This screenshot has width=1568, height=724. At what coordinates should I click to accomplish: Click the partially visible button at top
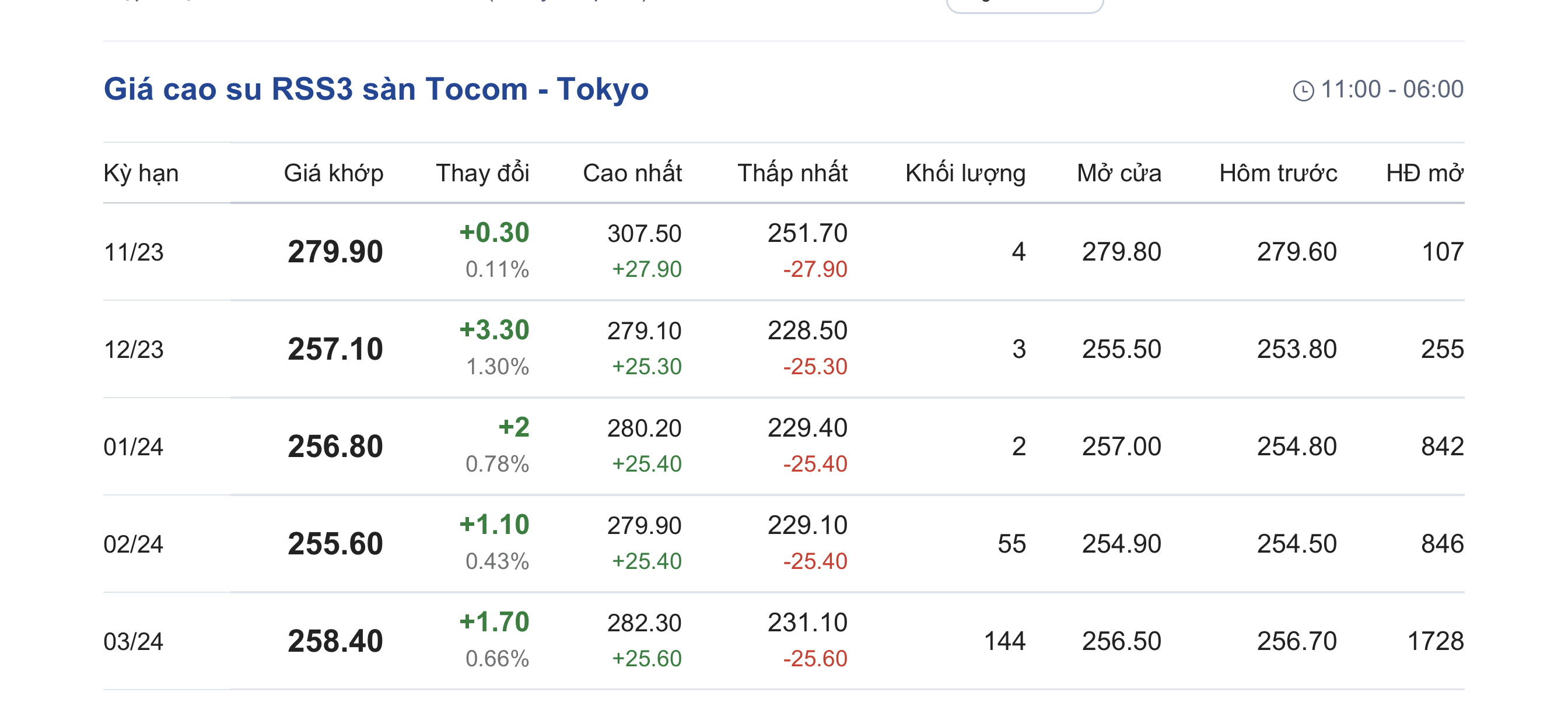tap(1024, 5)
